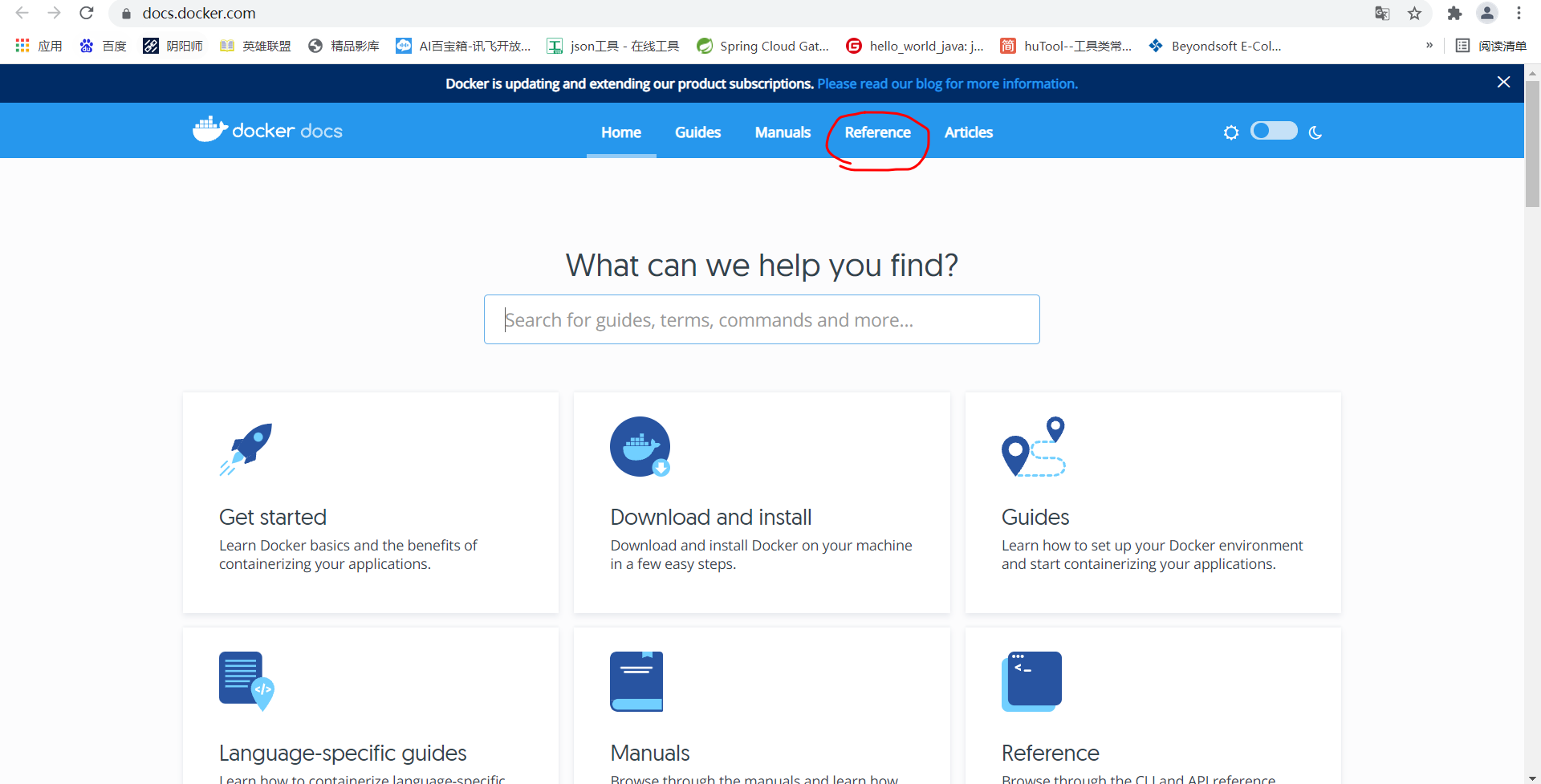Click the browser back arrow
This screenshot has width=1541, height=784.
click(x=22, y=13)
